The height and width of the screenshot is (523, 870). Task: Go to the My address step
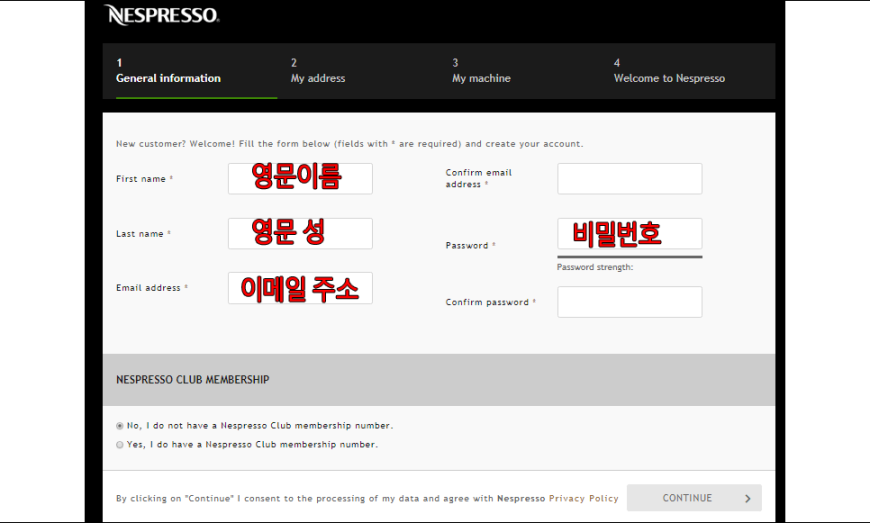pos(318,71)
